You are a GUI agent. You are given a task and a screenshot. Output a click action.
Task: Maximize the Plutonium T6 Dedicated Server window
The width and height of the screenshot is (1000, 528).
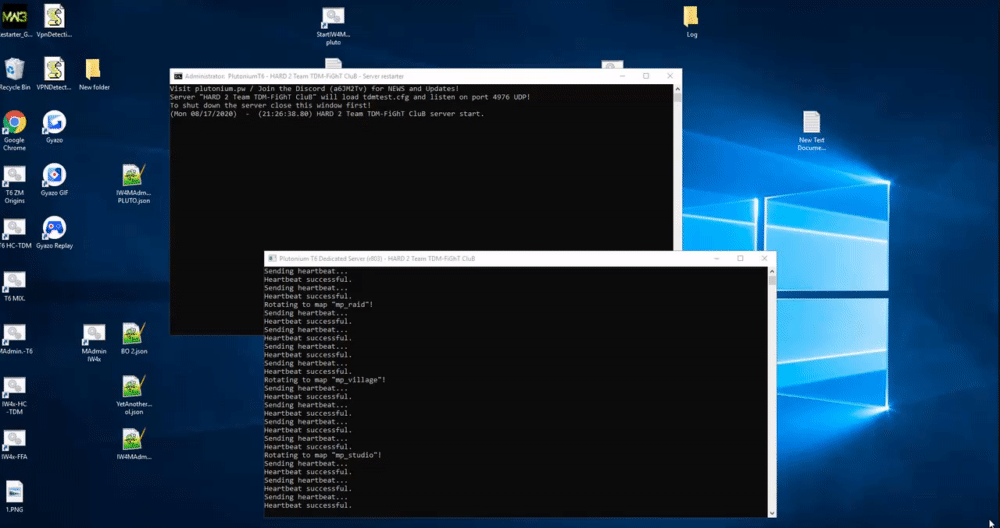click(740, 258)
